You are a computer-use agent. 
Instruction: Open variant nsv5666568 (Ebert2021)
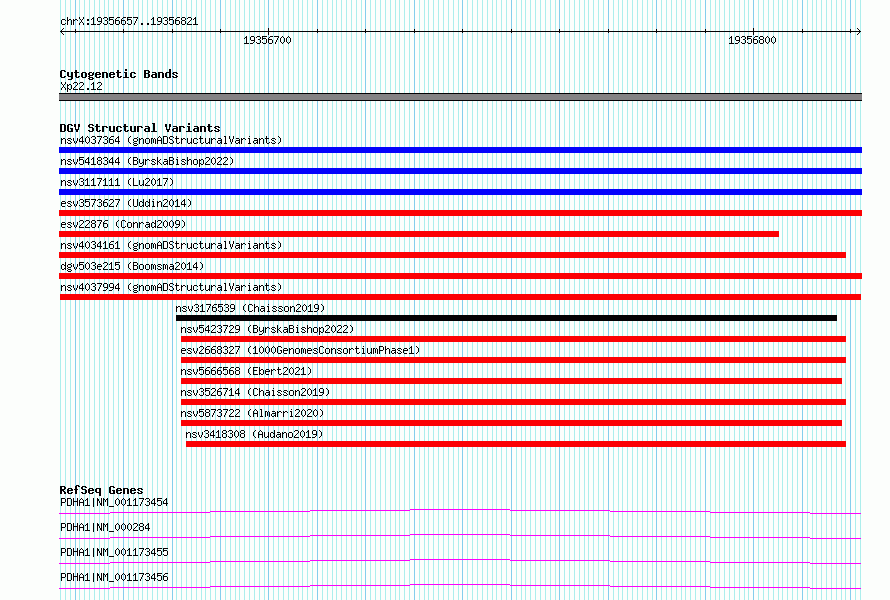246,371
